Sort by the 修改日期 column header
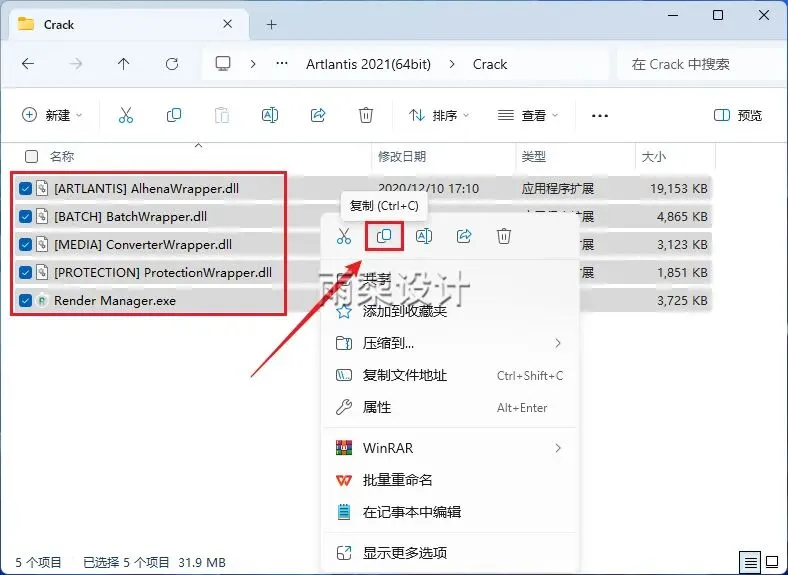This screenshot has height=575, width=788. pyautogui.click(x=402, y=156)
